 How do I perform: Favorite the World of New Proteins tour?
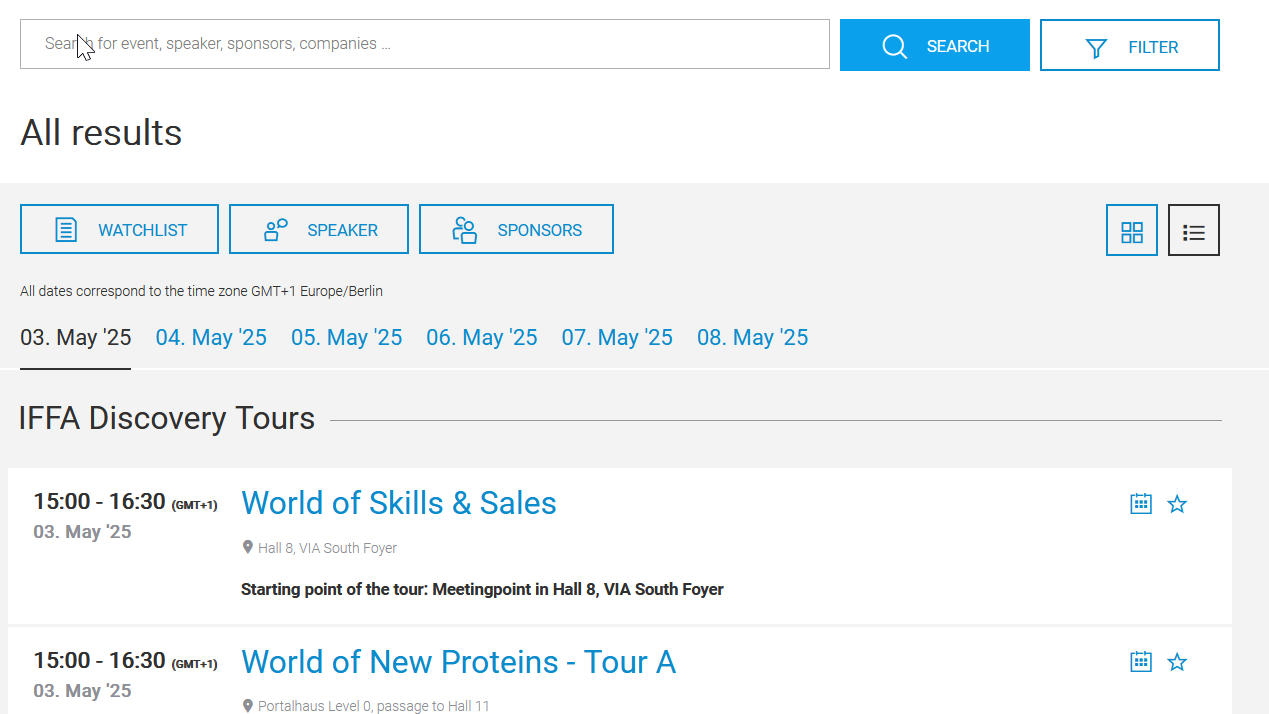click(x=1178, y=662)
